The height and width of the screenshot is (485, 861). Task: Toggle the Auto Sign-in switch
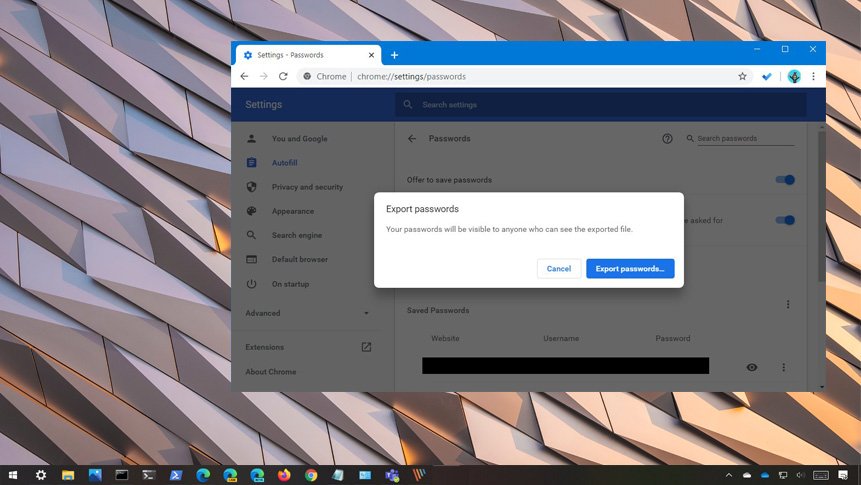(786, 220)
